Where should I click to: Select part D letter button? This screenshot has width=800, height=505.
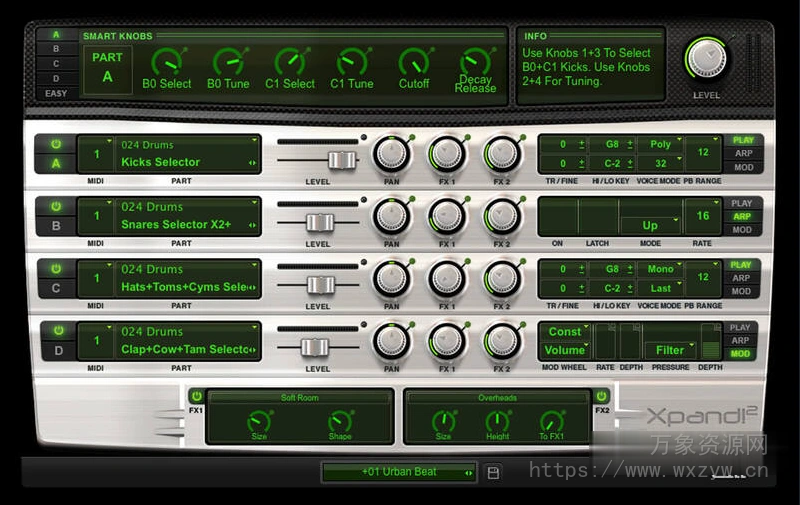click(x=59, y=350)
